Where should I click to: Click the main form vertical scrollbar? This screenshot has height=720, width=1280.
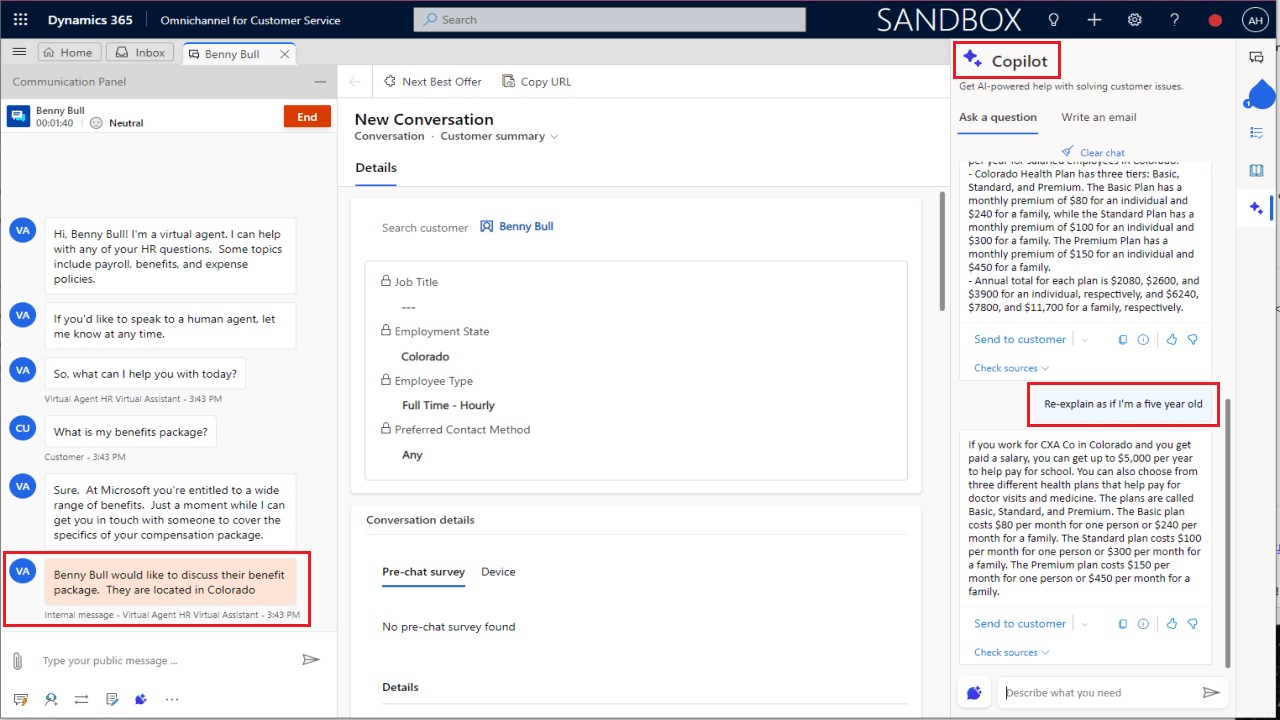pyautogui.click(x=941, y=251)
